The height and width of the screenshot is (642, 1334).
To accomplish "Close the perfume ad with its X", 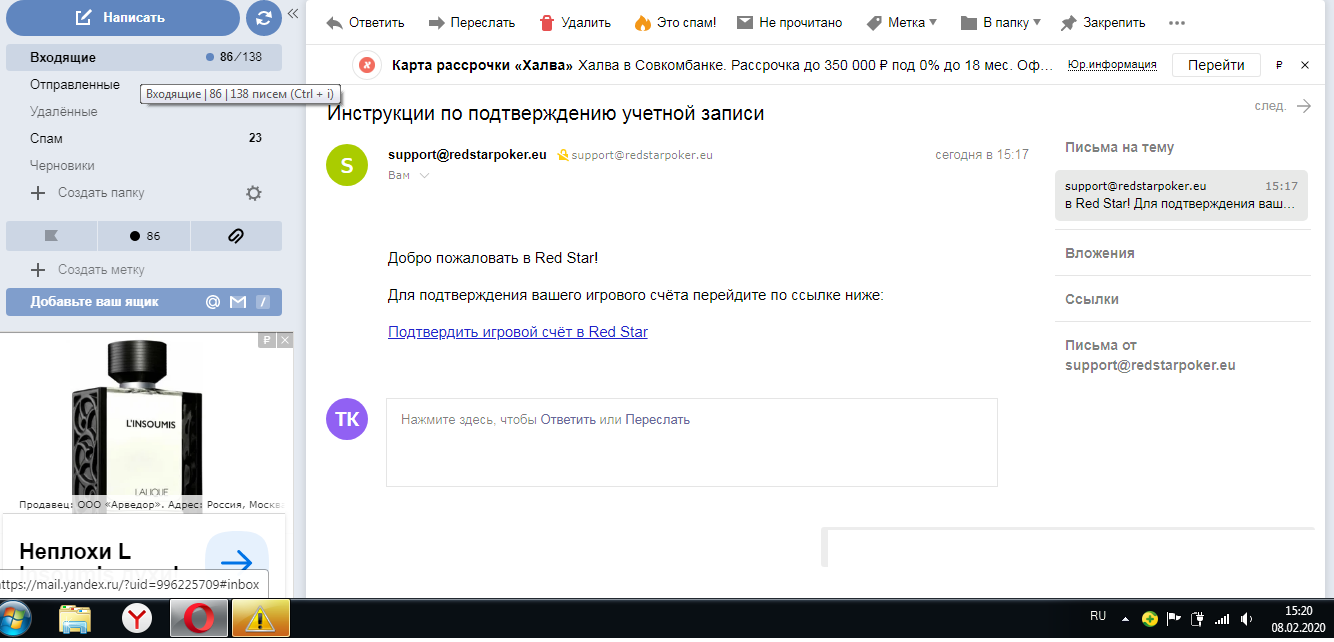I will coord(285,341).
